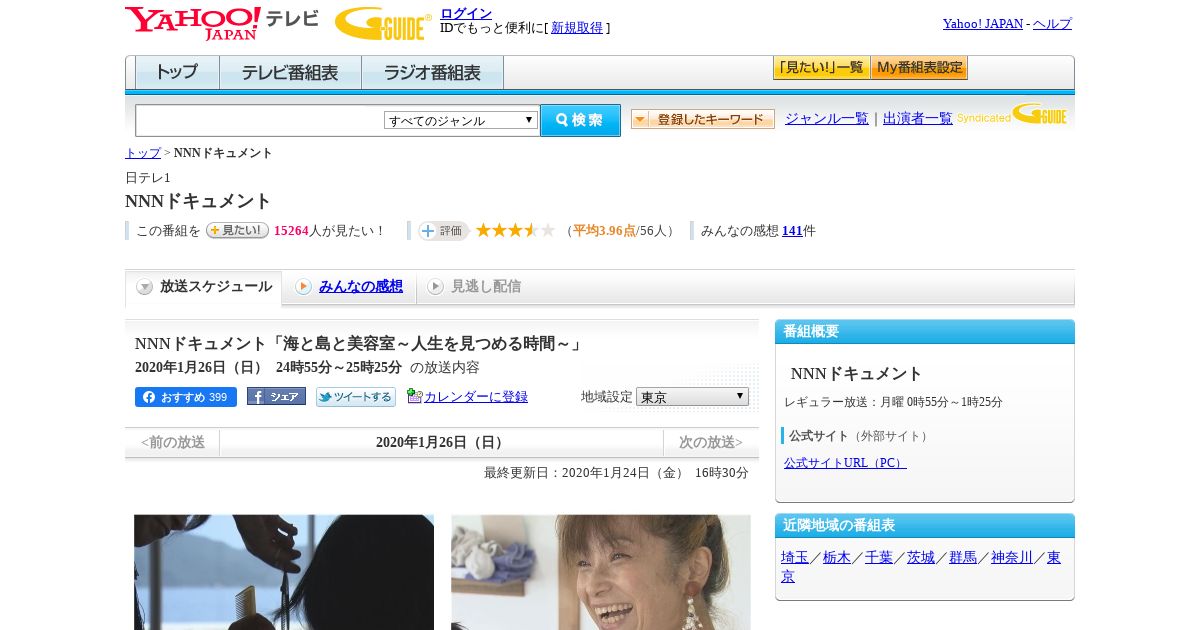Go to 次の放送> next broadcast
1200x630 pixels.
711,442
